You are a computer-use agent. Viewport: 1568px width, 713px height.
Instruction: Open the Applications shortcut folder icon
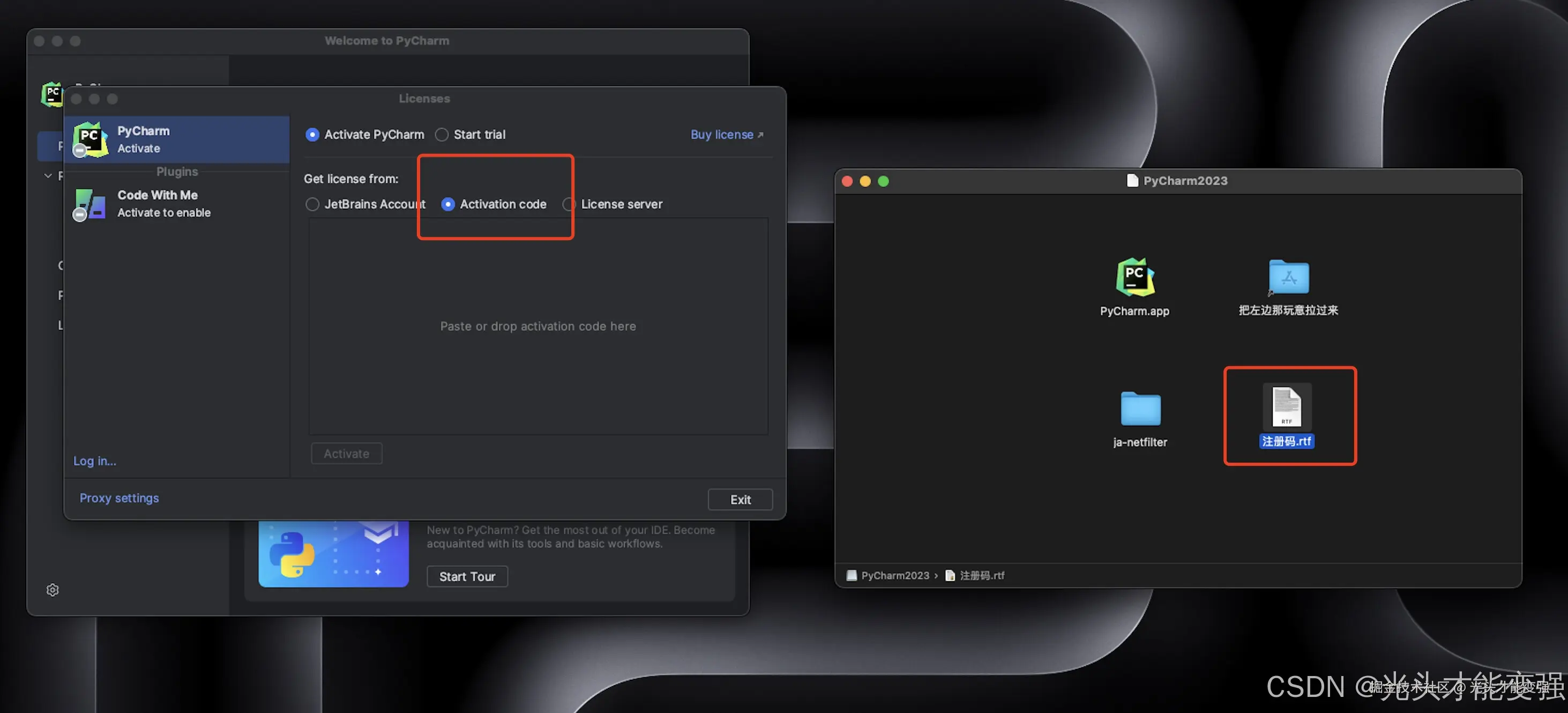pyautogui.click(x=1288, y=278)
